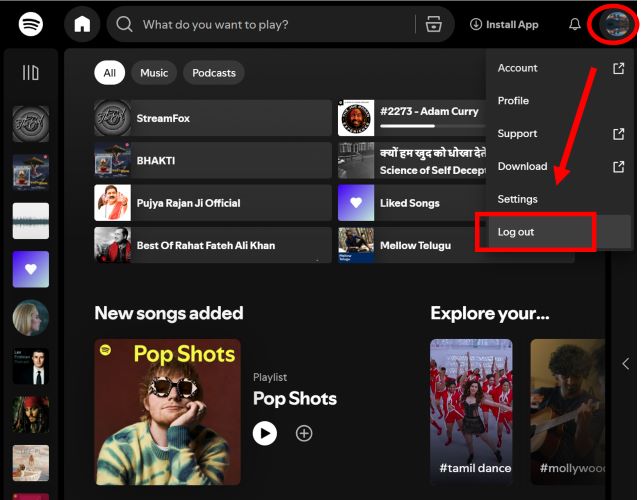This screenshot has height=500, width=644.
Task: Open BHAKTI playlist in library sidebar
Action: pos(30,172)
